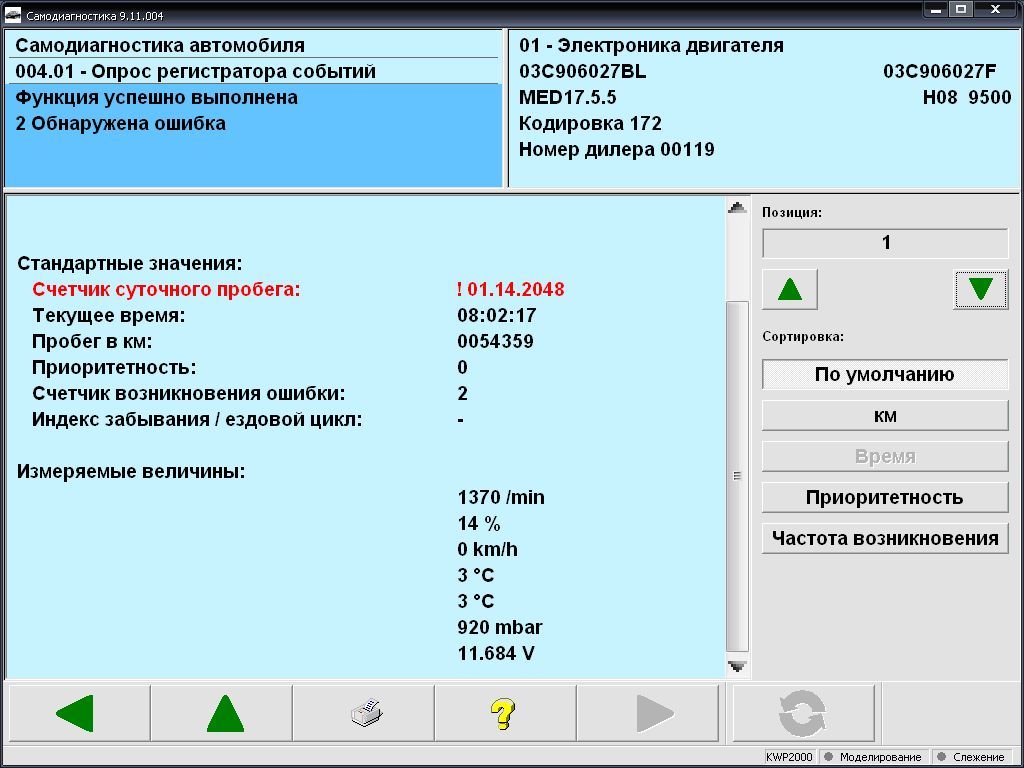The image size is (1024, 768).
Task: Click the 01 - Электроника двигателя heading
Action: (651, 46)
